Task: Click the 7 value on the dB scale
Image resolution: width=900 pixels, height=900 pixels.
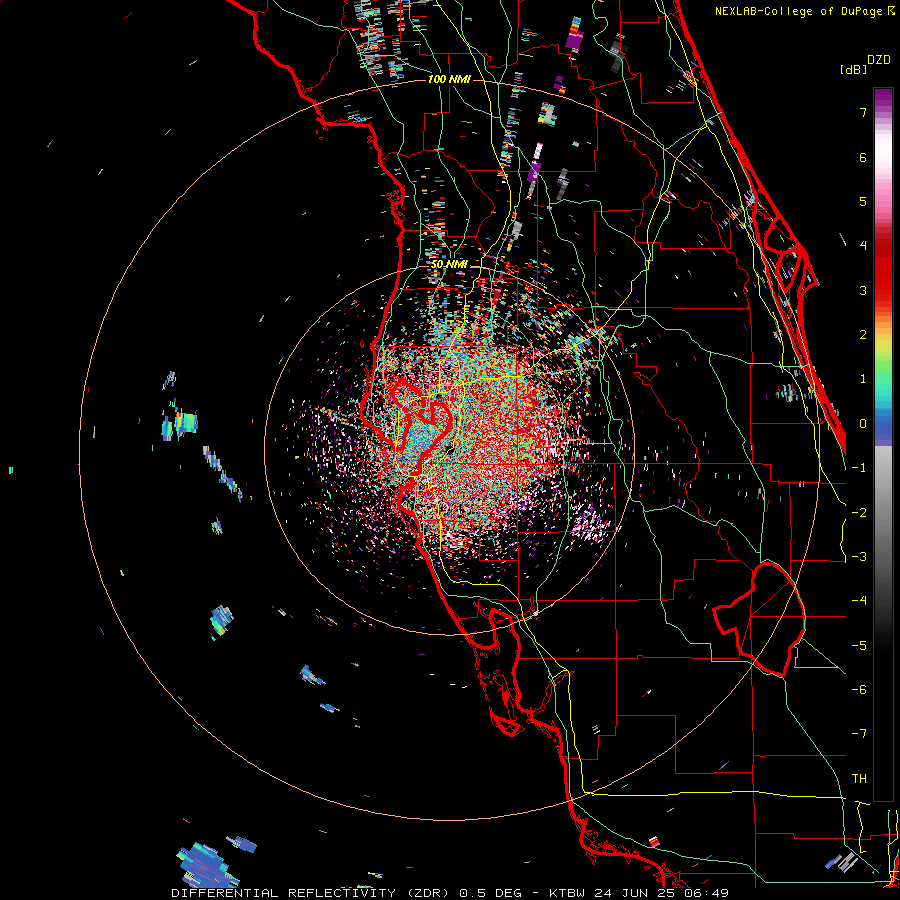Action: pos(863,112)
